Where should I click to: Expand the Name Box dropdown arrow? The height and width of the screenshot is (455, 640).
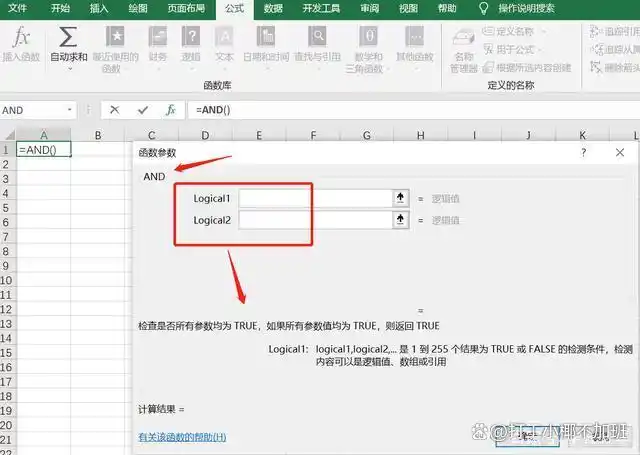point(69,110)
